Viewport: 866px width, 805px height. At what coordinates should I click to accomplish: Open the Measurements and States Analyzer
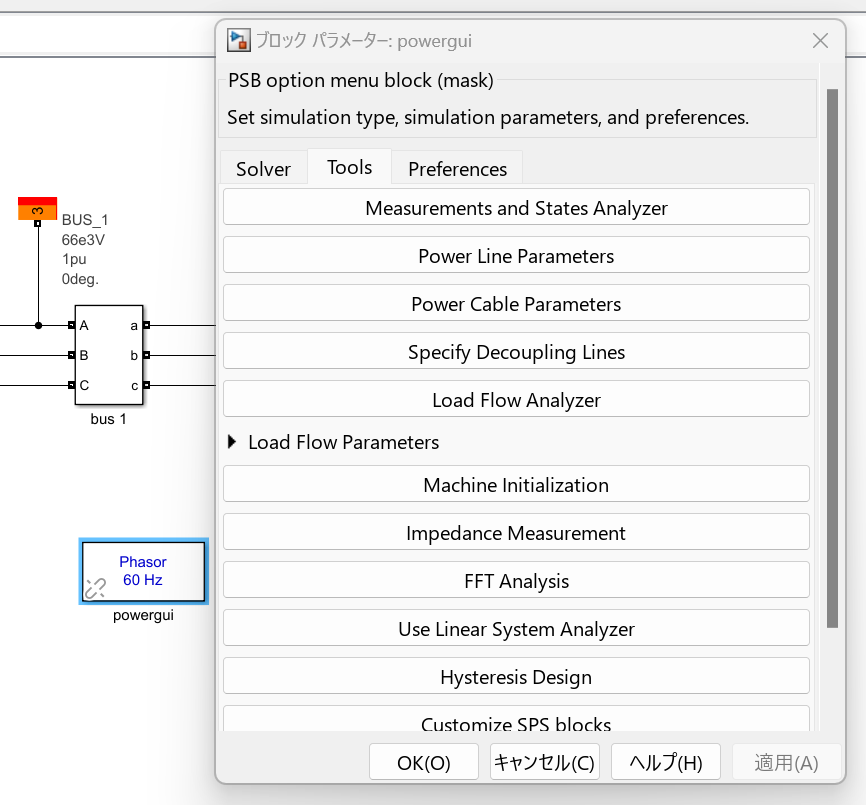(516, 206)
